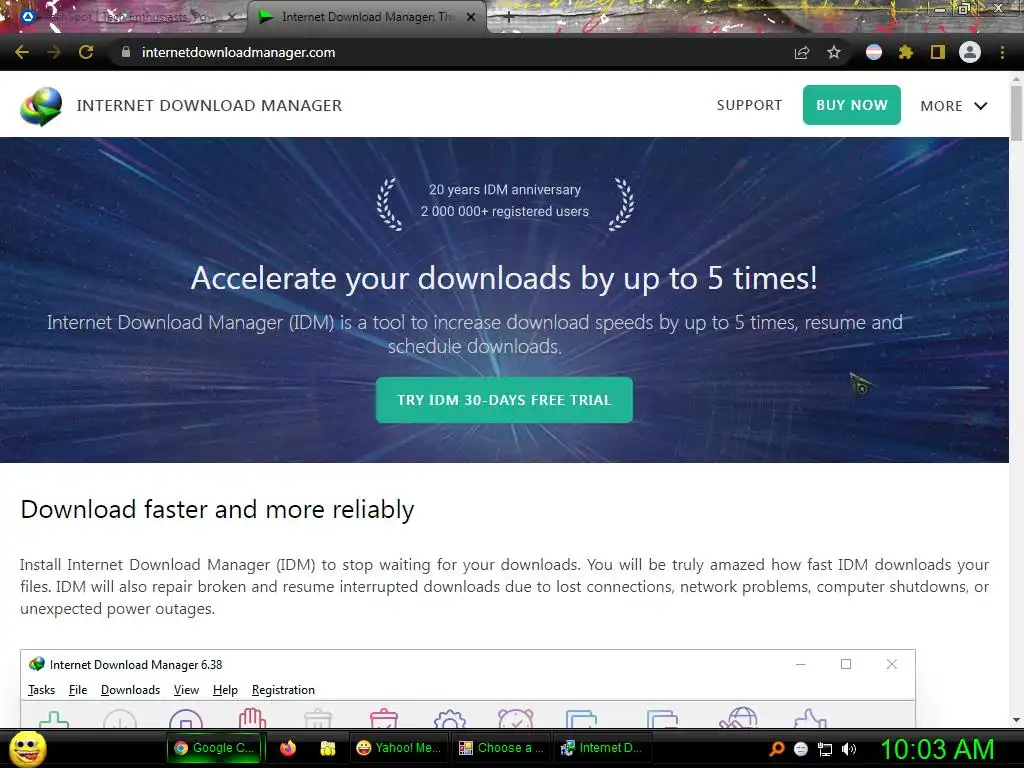Close the TechSpot tab
1024x768 pixels.
pyautogui.click(x=231, y=18)
